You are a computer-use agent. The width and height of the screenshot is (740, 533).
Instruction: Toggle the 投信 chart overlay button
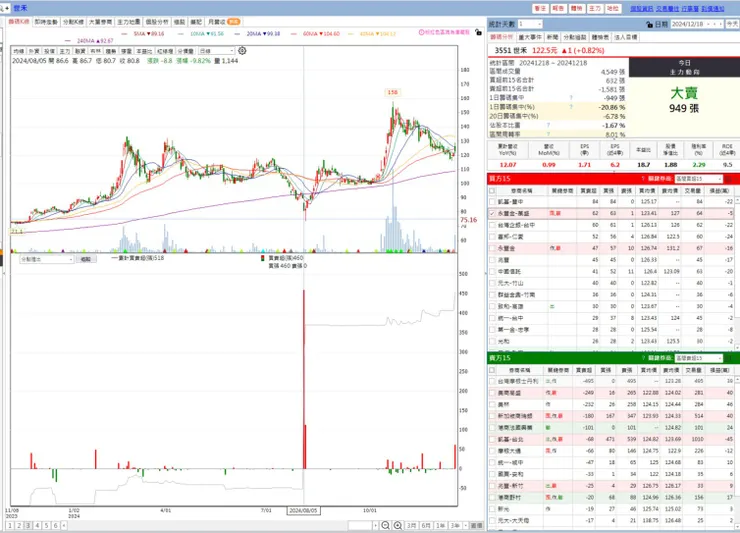point(49,51)
